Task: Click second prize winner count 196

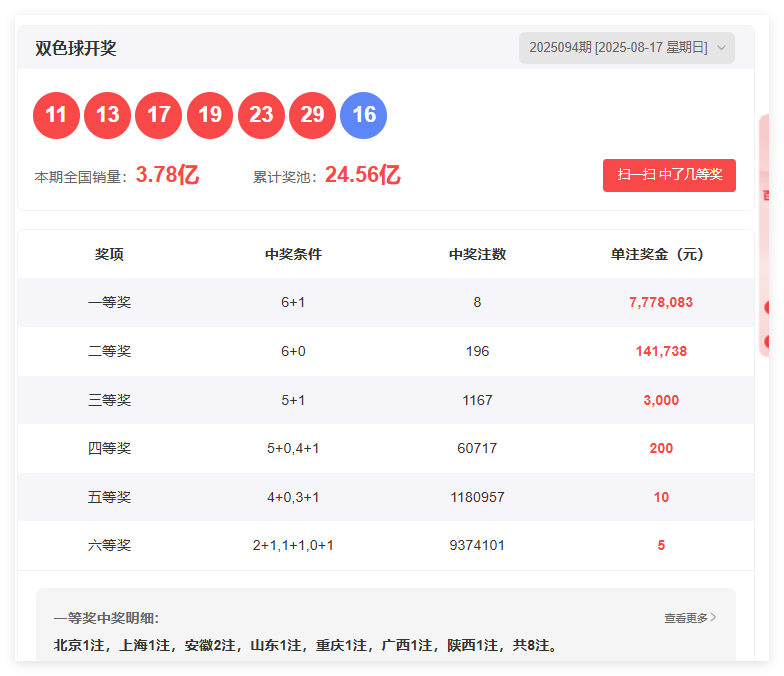Action: pos(478,351)
